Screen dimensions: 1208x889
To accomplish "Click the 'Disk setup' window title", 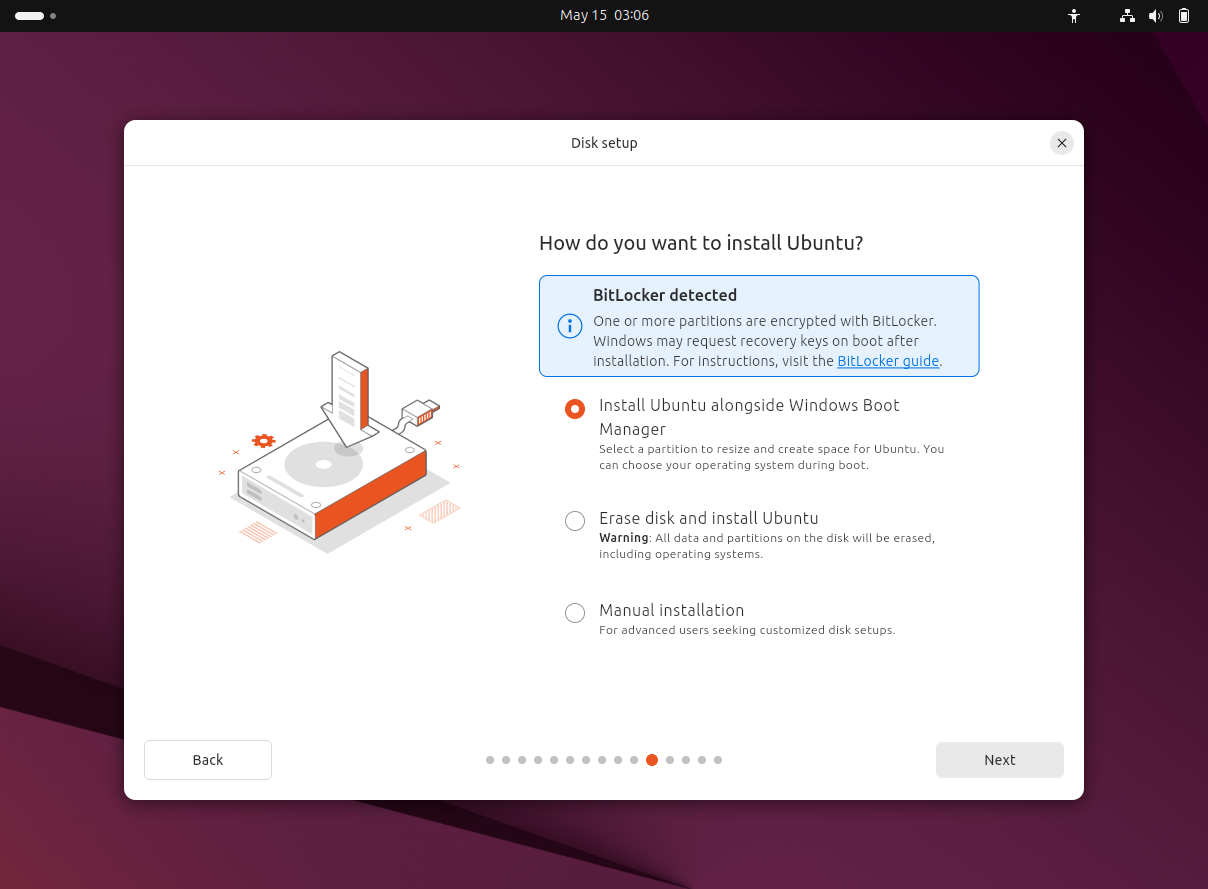I will coord(604,143).
